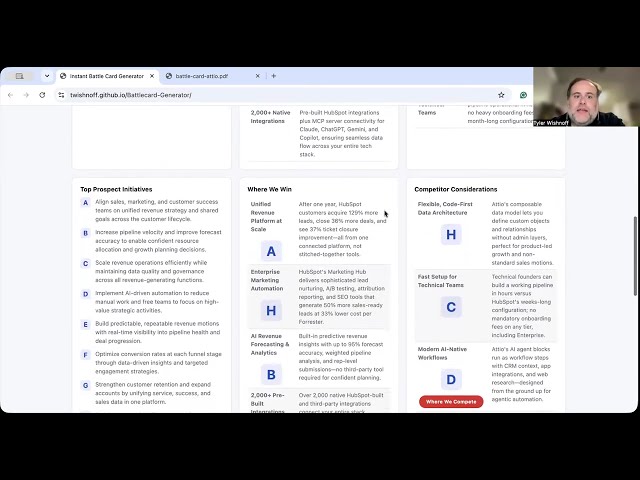Close the Instant Battle Card Generator tab
The image size is (640, 480).
(152, 76)
